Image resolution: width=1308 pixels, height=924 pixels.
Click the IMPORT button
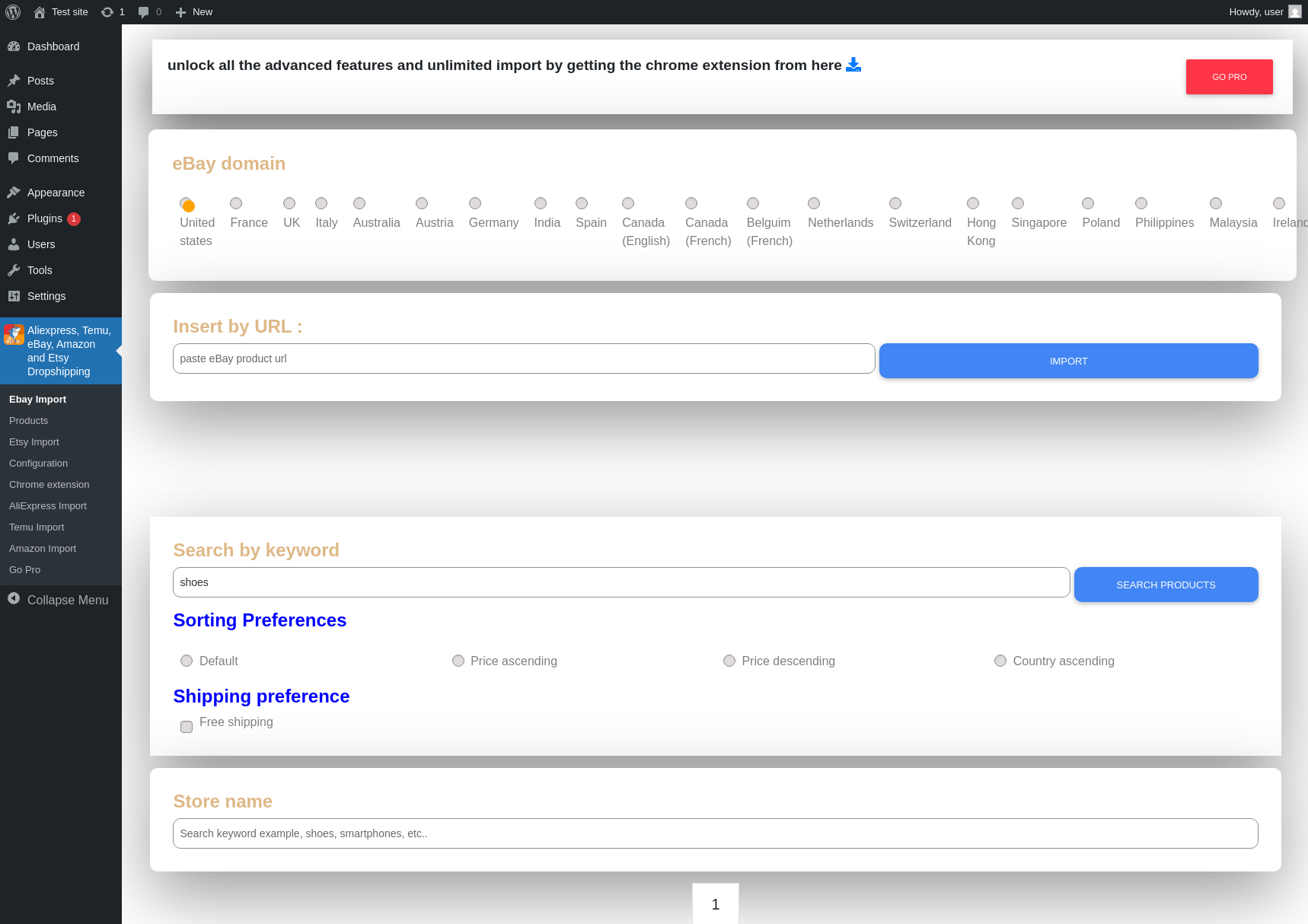(1068, 361)
